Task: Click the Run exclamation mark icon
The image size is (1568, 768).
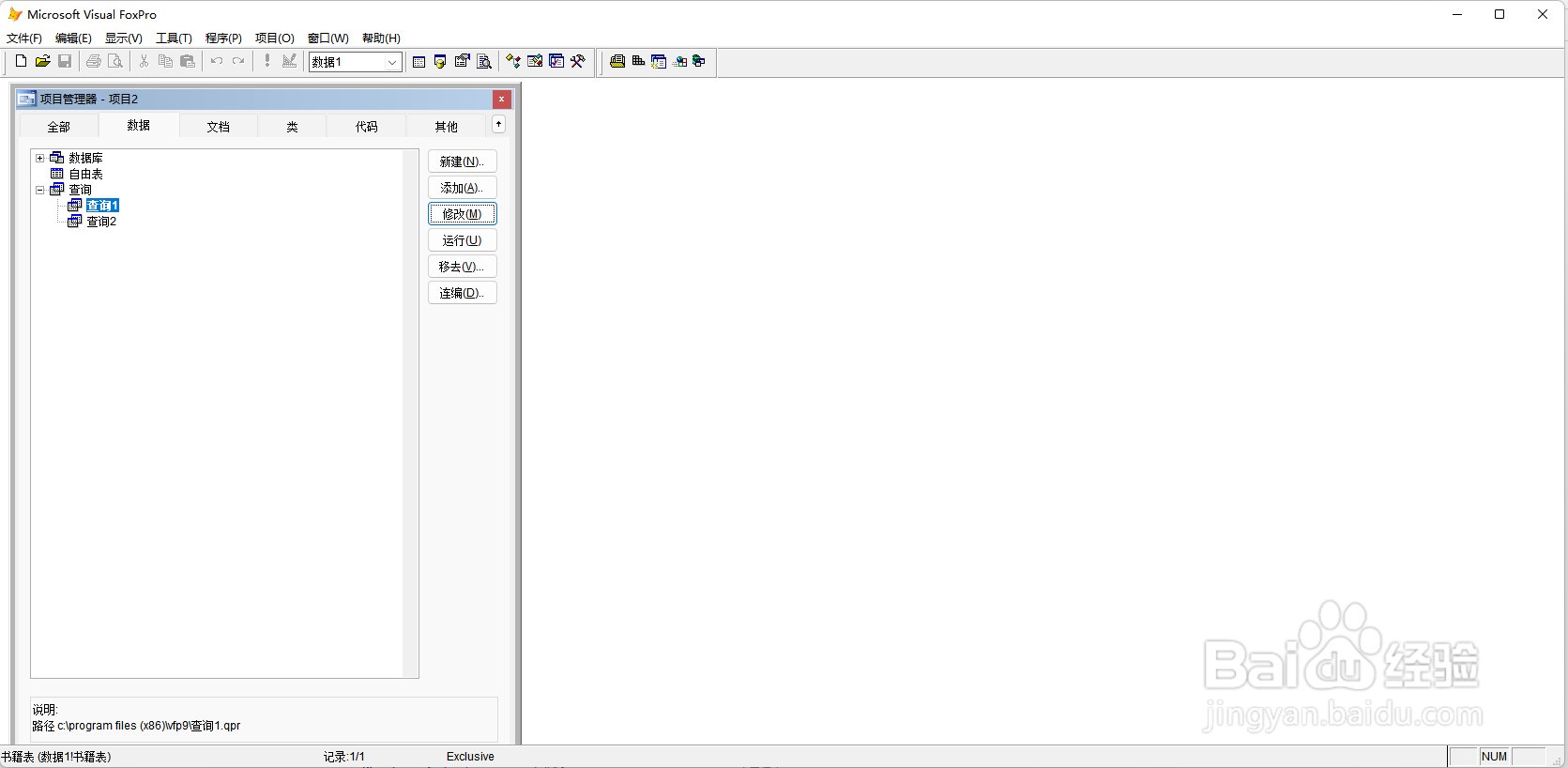Action: pos(267,61)
